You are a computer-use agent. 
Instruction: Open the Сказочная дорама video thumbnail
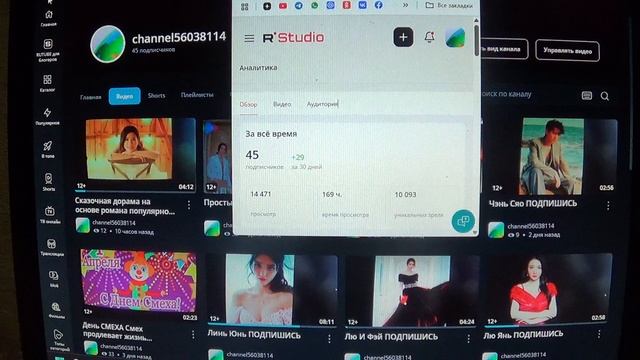pos(135,154)
